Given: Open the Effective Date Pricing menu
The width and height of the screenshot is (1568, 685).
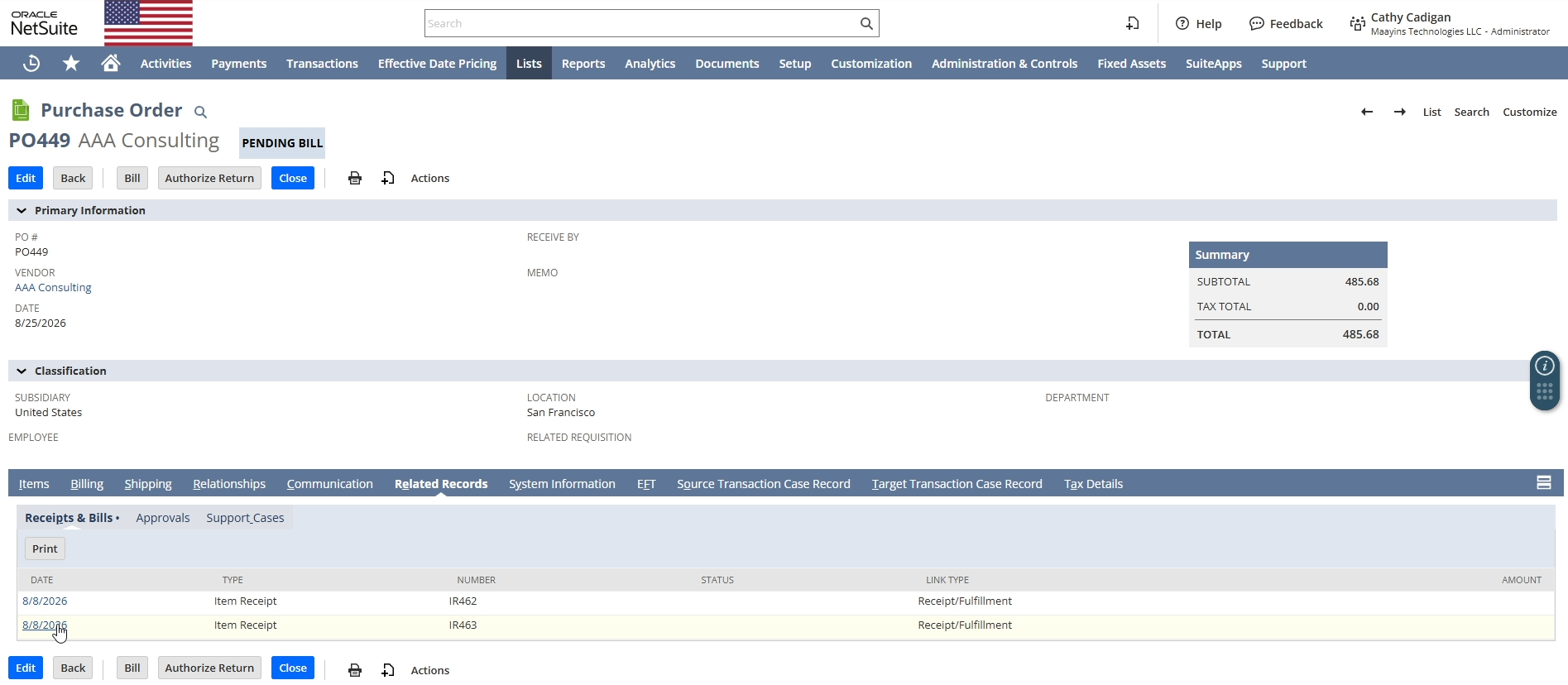Looking at the screenshot, I should click(x=437, y=63).
